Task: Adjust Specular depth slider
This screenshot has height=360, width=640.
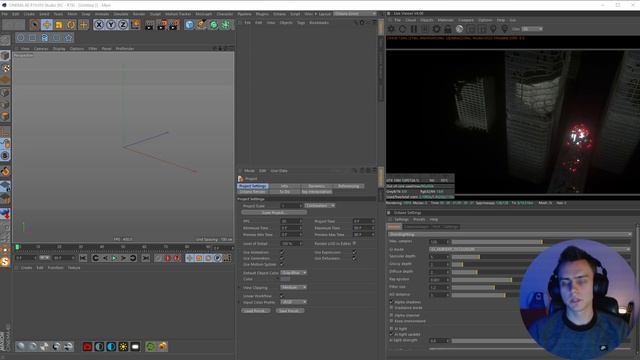Action: [541, 257]
